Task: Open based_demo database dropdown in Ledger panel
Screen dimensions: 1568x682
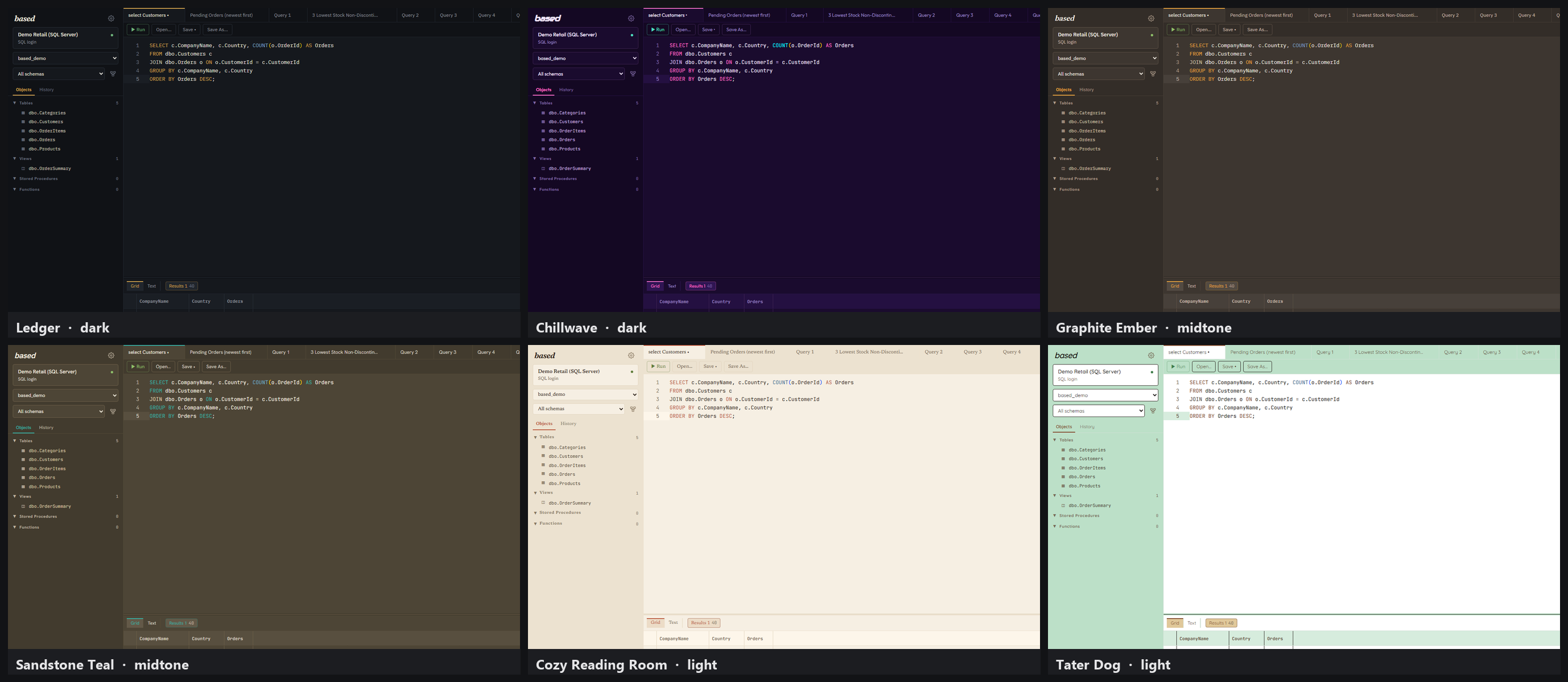Action: pyautogui.click(x=66, y=59)
